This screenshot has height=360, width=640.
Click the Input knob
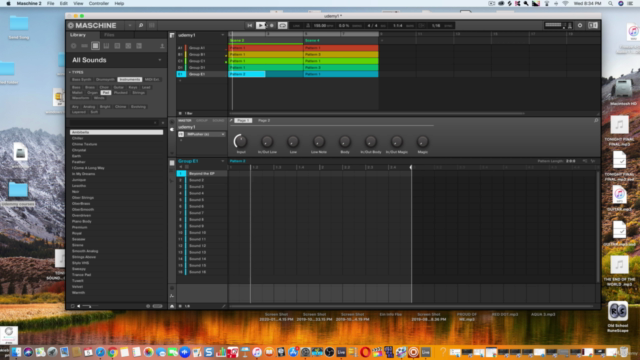[x=240, y=141]
